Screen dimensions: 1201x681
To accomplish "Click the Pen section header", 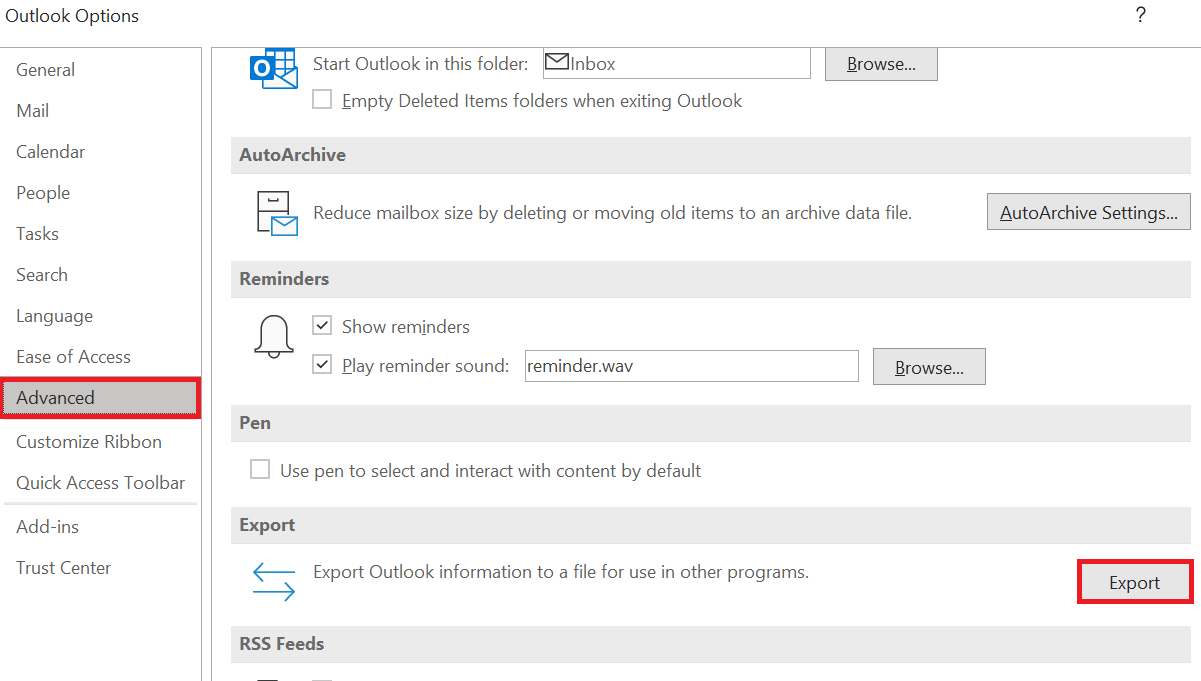I will coord(711,423).
